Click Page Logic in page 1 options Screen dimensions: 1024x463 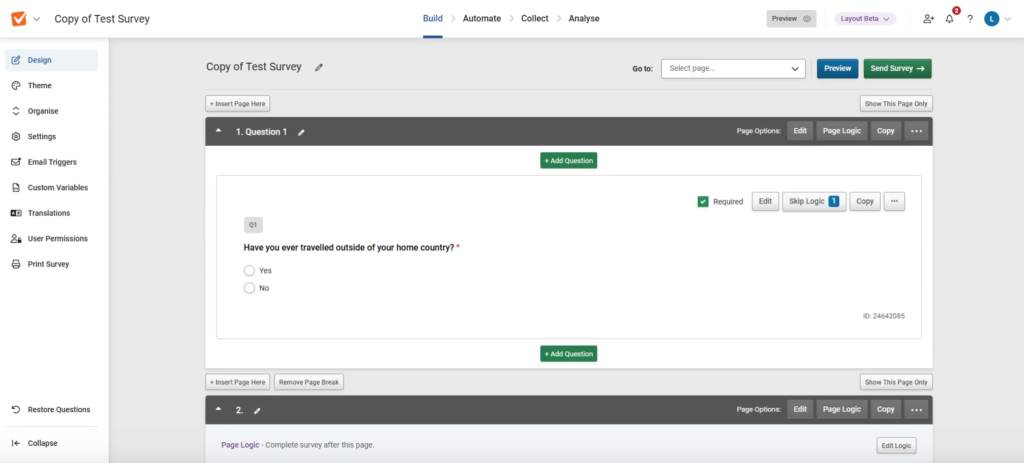click(x=842, y=131)
